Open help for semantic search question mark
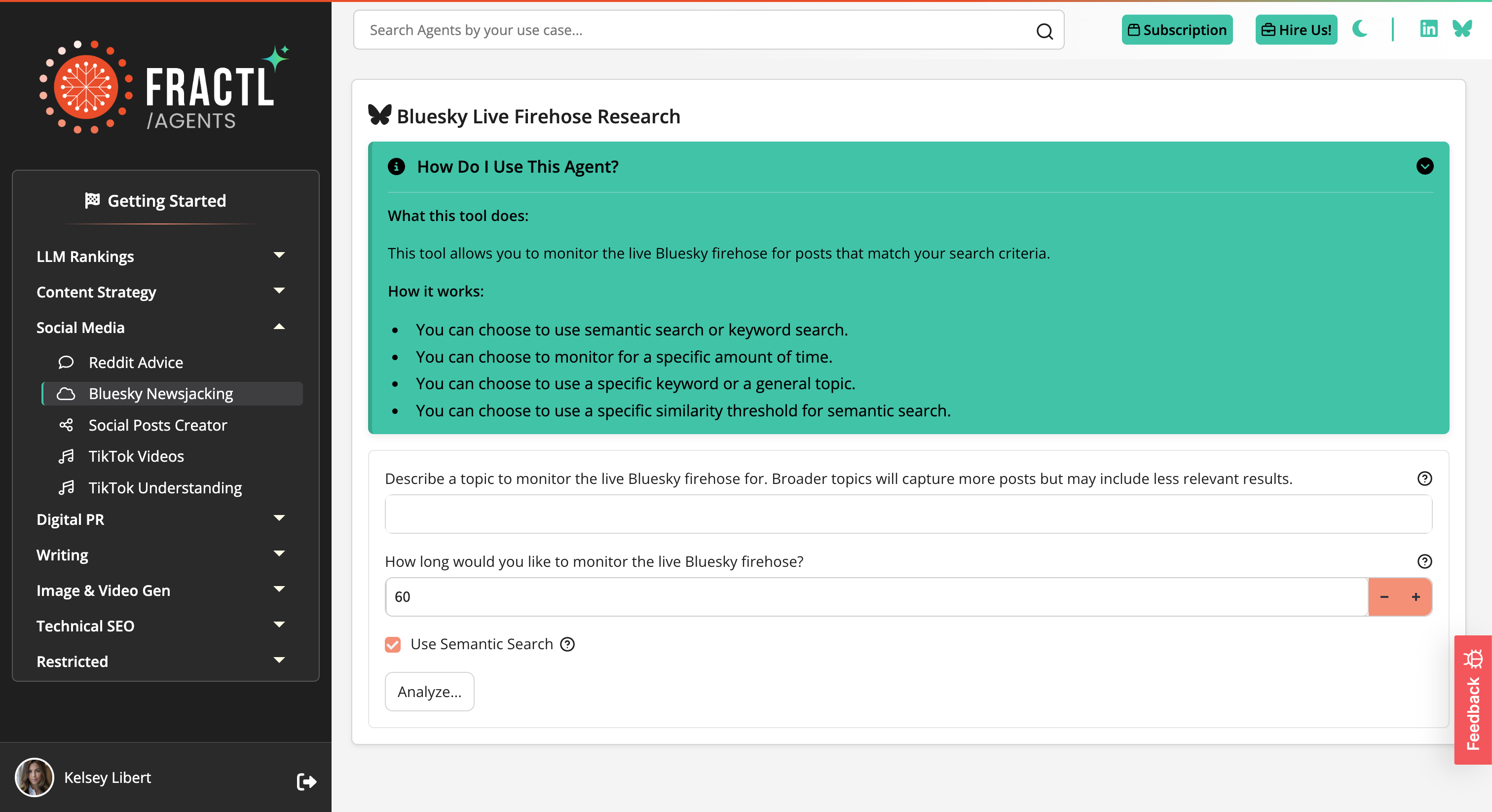The width and height of the screenshot is (1492, 812). (567, 644)
